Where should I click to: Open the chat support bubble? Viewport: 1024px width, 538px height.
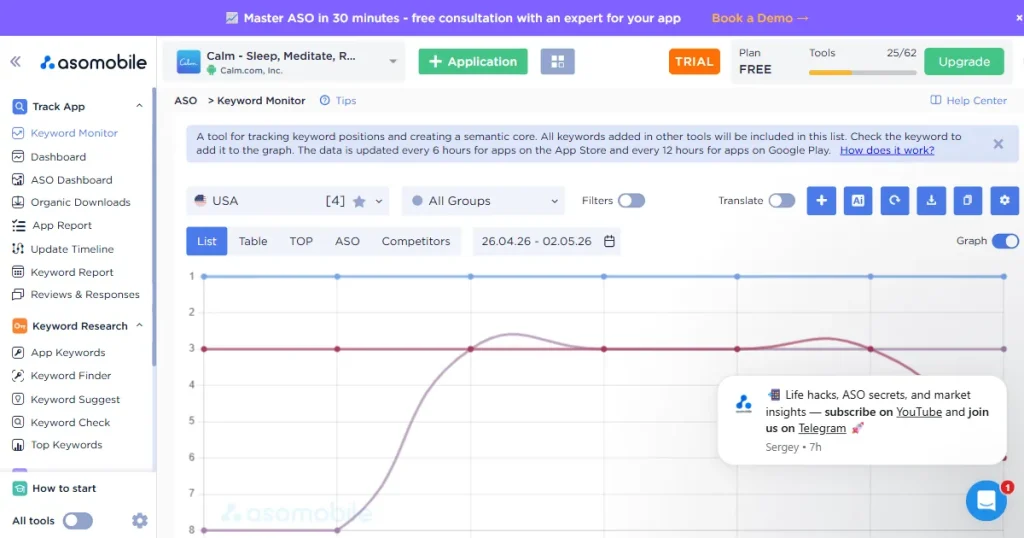[x=986, y=501]
